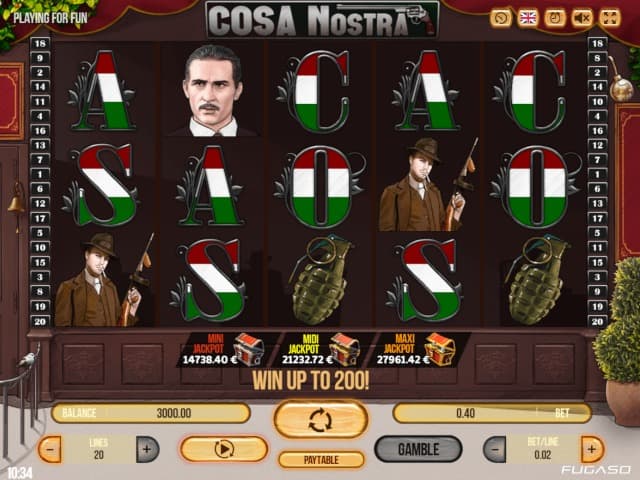
Task: Click the Midi Jackpot chest
Action: pos(345,349)
